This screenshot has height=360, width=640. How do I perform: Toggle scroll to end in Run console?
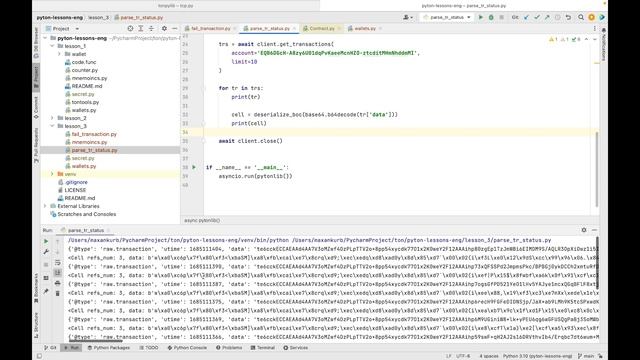tap(58, 273)
